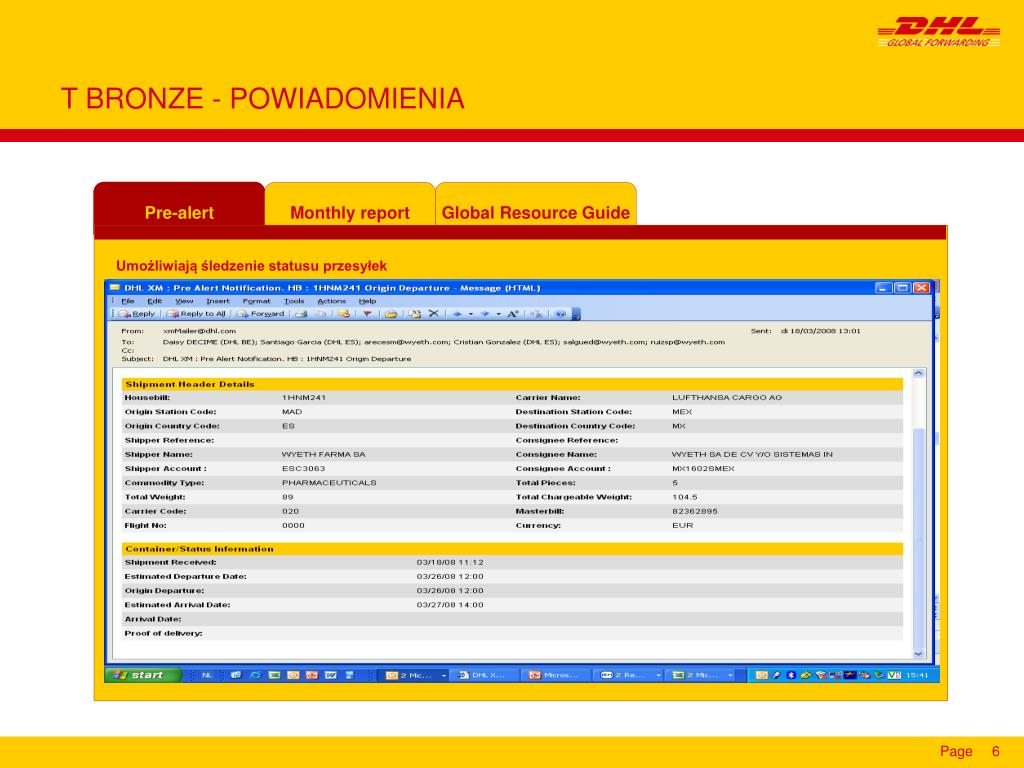Click shipper name WYETH FARMA SA

click(x=323, y=454)
